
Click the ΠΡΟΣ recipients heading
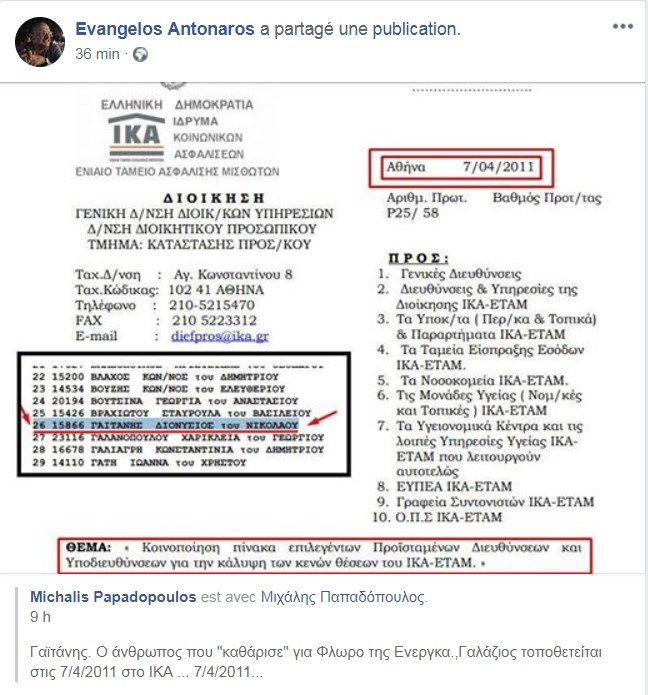418,258
